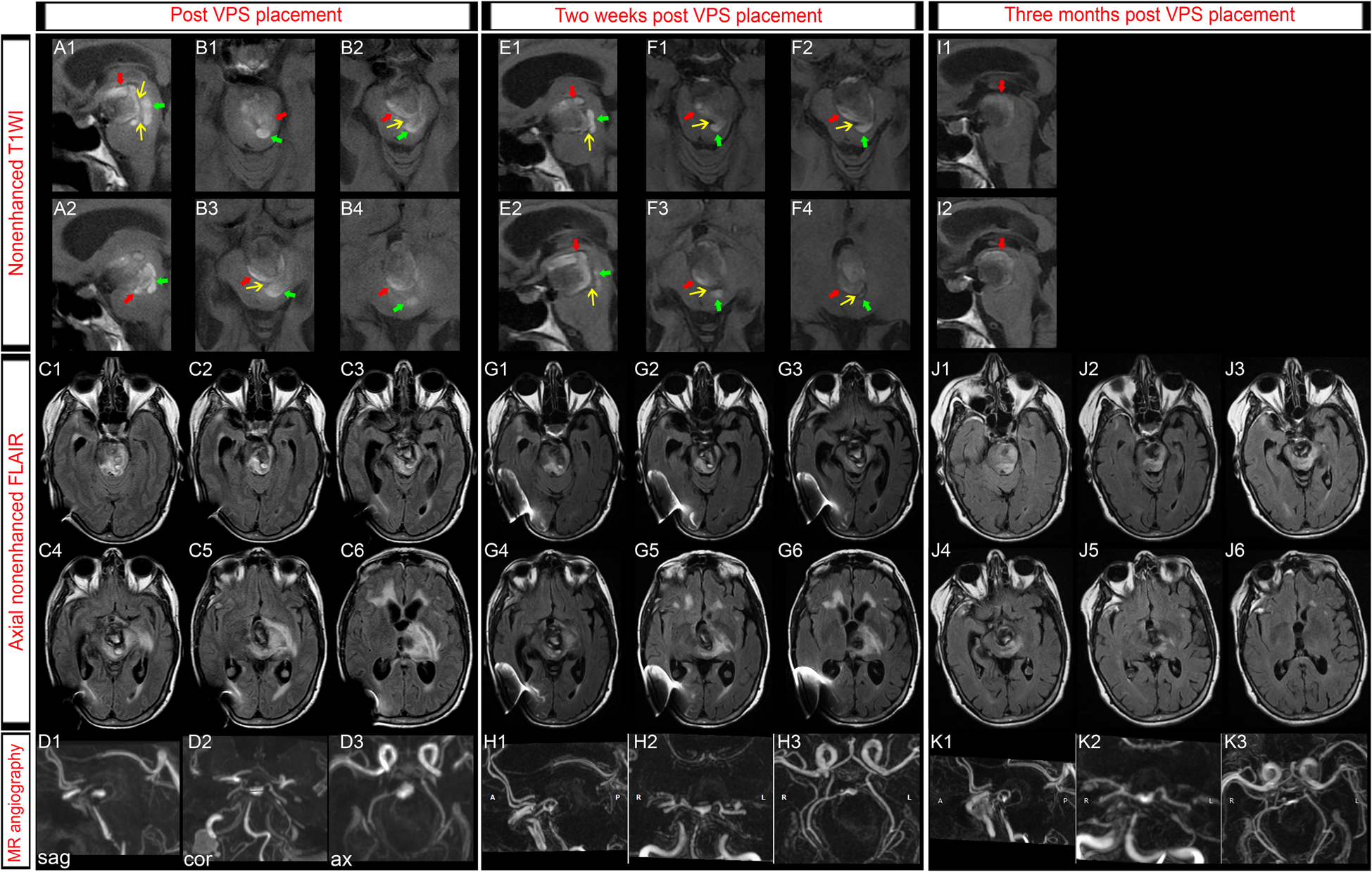Viewport: 1372px width, 872px height.
Task: Open the H3 MR angiography image
Action: (847, 799)
